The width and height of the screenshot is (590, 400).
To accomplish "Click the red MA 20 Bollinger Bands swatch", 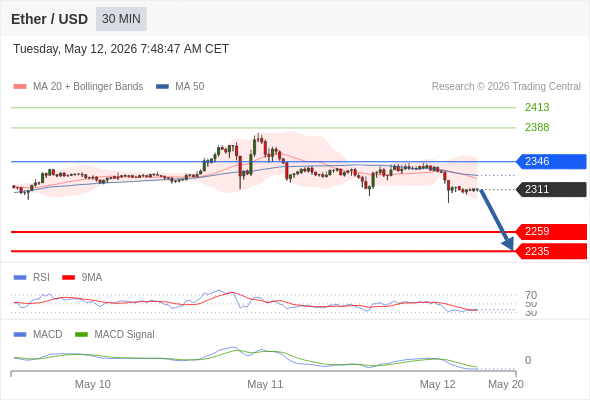I will tap(20, 87).
